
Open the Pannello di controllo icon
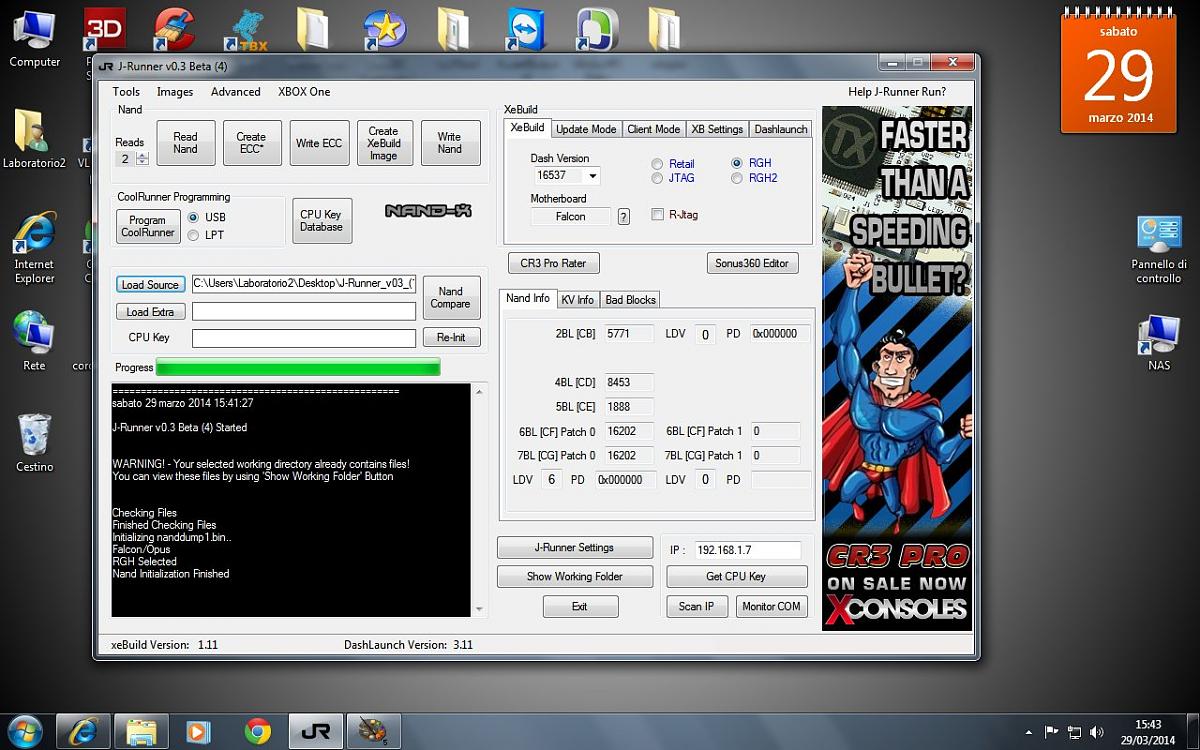click(1159, 250)
